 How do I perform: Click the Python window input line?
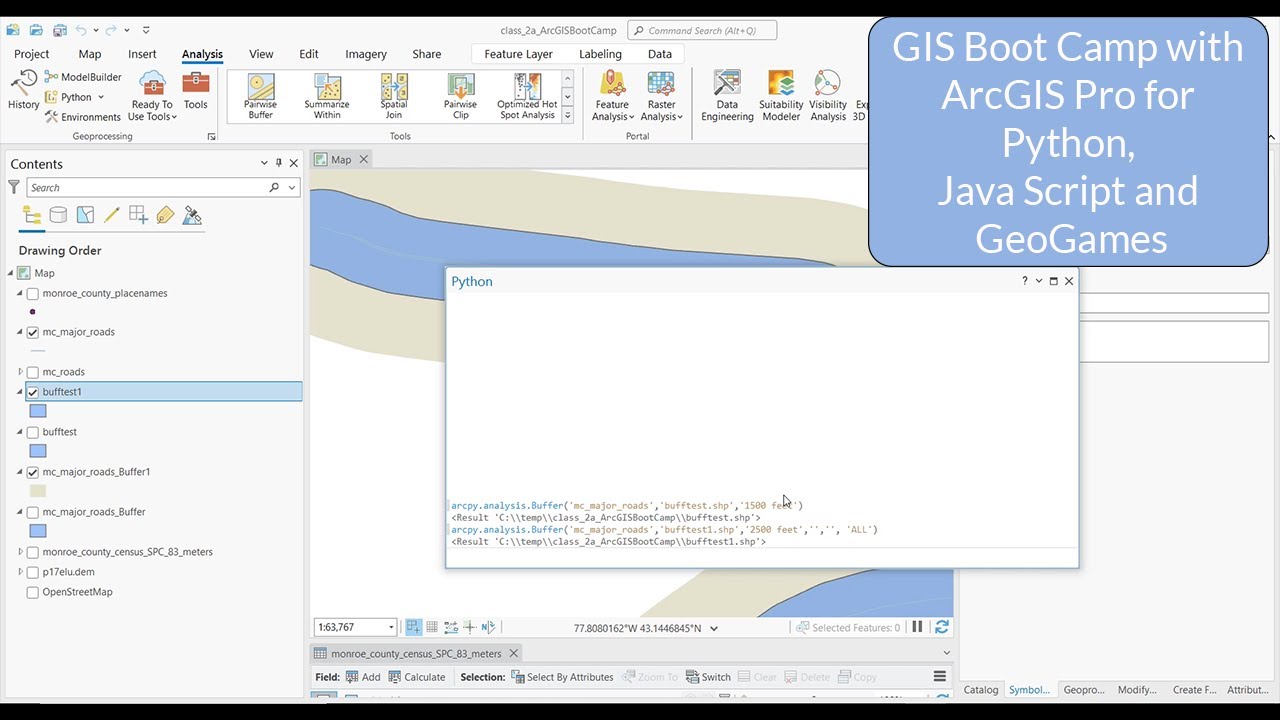(761, 557)
